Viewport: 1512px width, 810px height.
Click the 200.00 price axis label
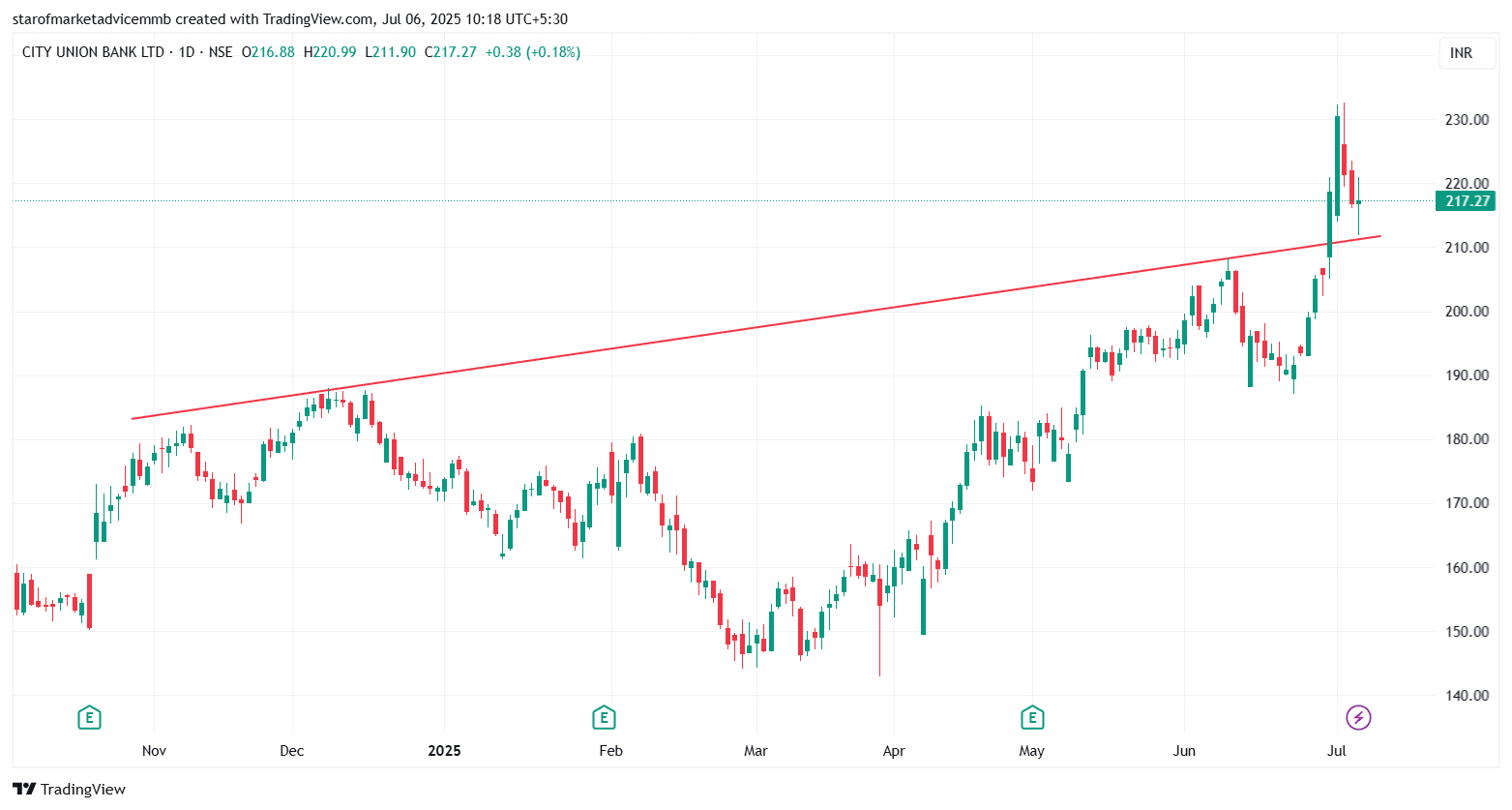coord(1467,312)
